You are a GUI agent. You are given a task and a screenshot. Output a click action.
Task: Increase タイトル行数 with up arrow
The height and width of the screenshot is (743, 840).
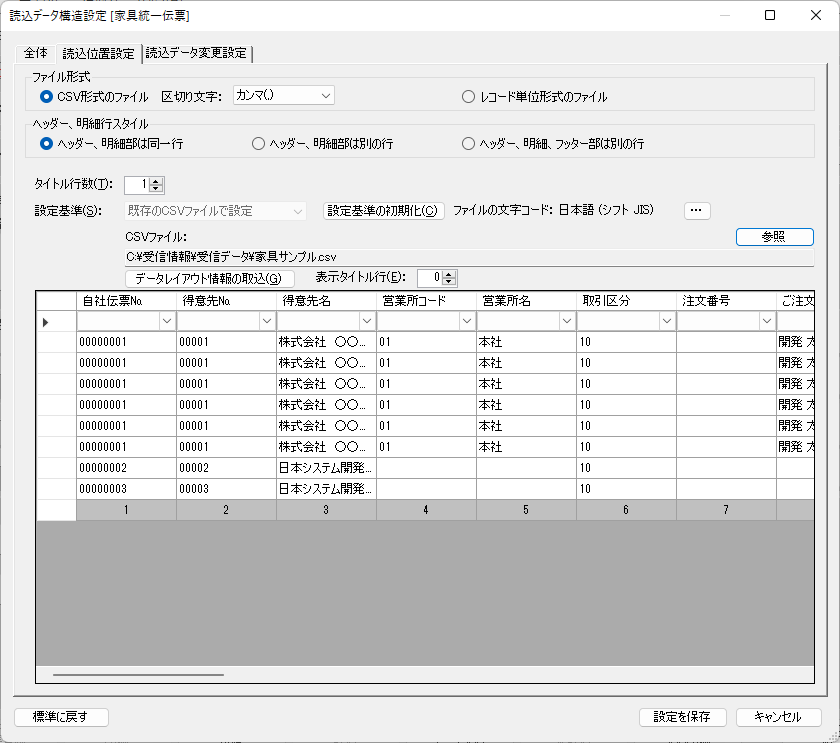156,182
